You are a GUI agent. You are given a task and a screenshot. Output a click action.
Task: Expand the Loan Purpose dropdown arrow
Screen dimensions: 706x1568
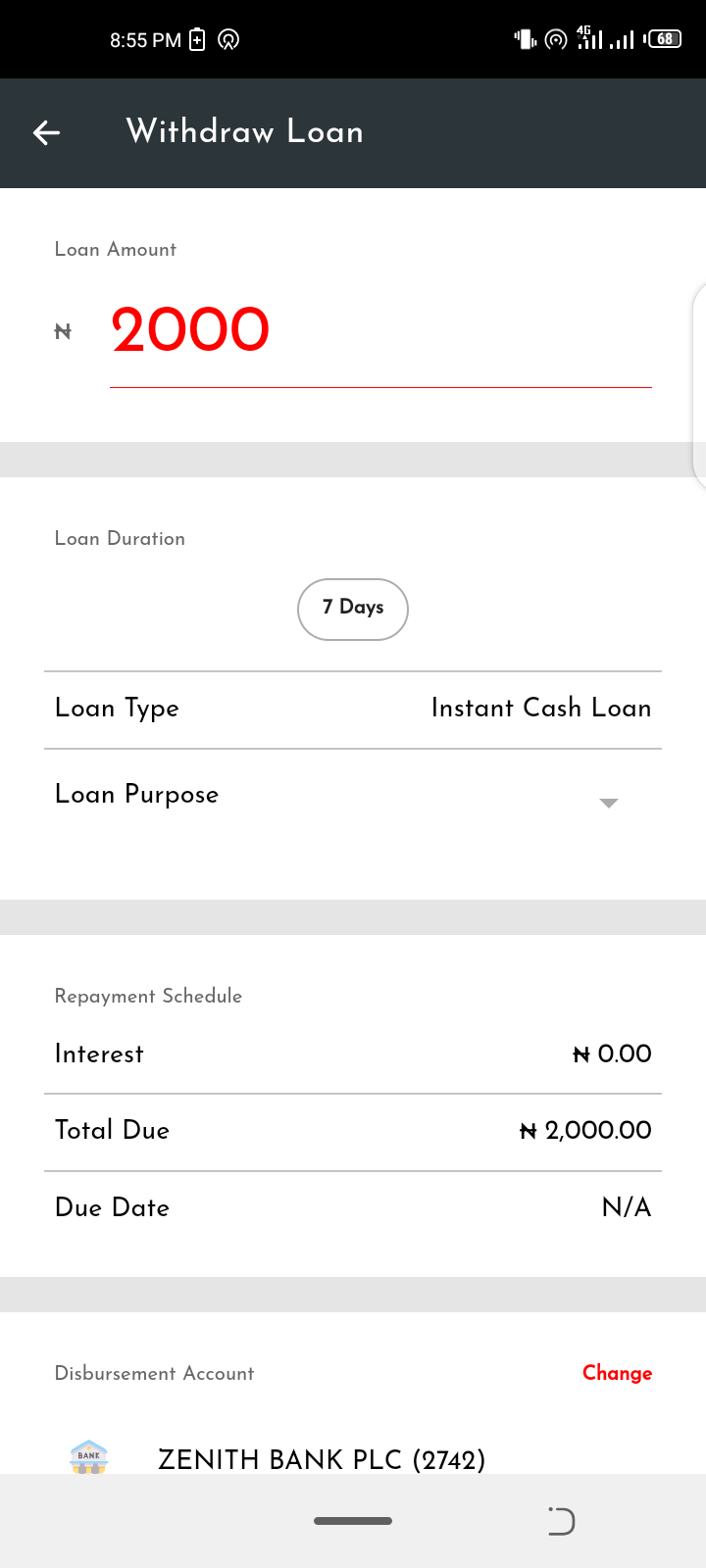608,803
